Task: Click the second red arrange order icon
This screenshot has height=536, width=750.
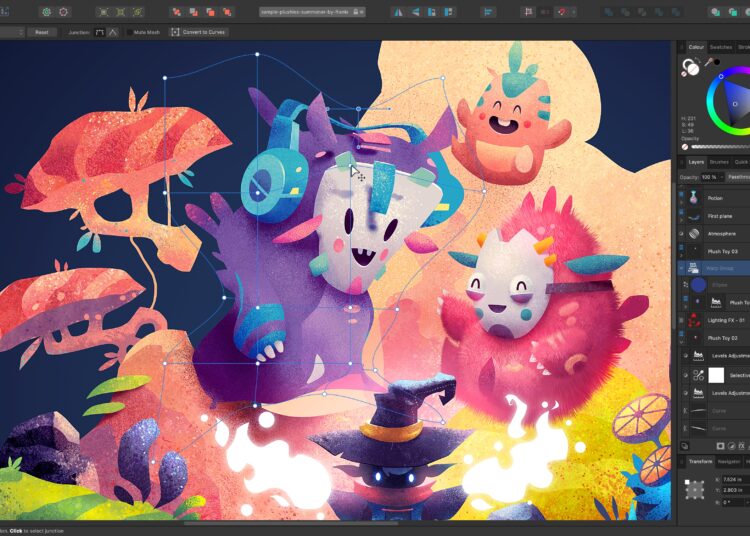Action: point(193,12)
